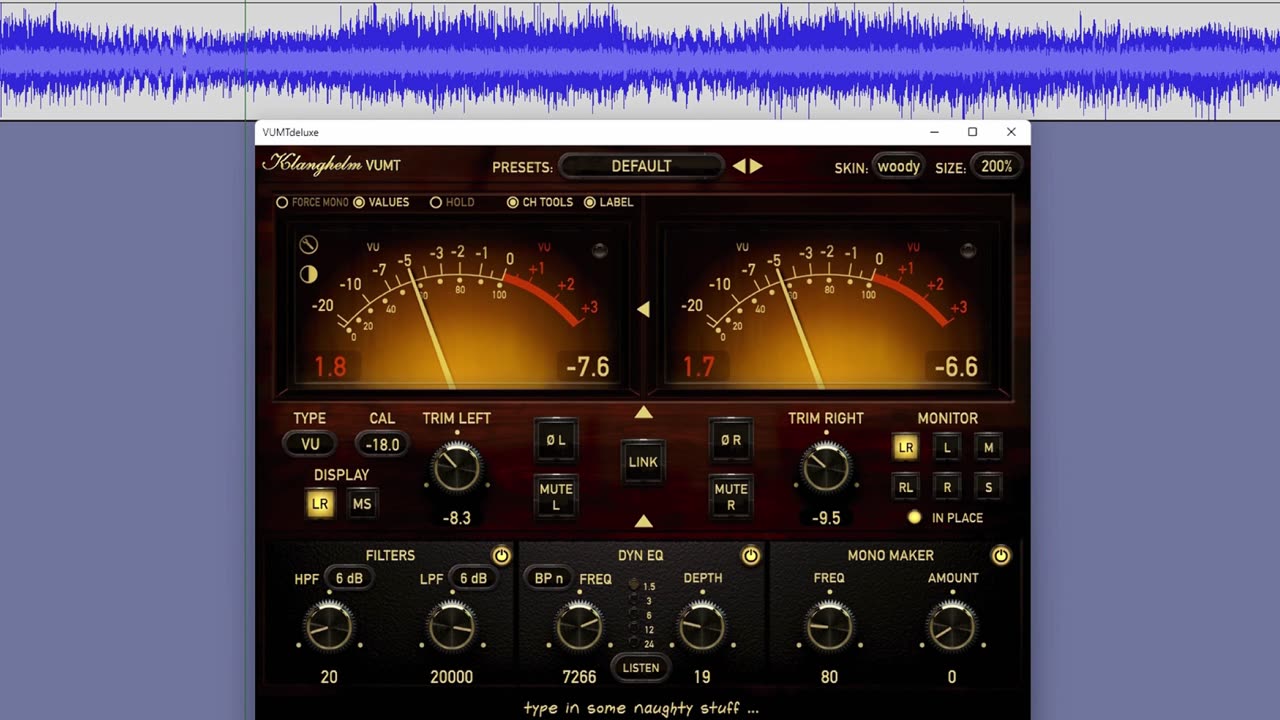
Task: Open the LPF 6 dB slope selector
Action: (473, 579)
